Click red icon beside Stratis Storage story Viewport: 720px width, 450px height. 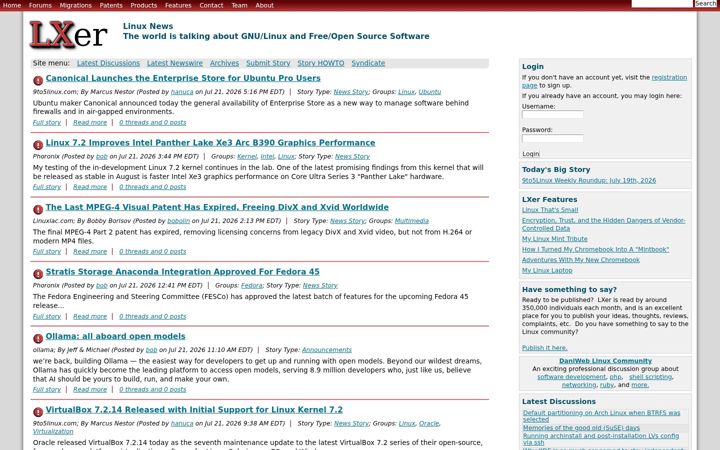click(38, 274)
